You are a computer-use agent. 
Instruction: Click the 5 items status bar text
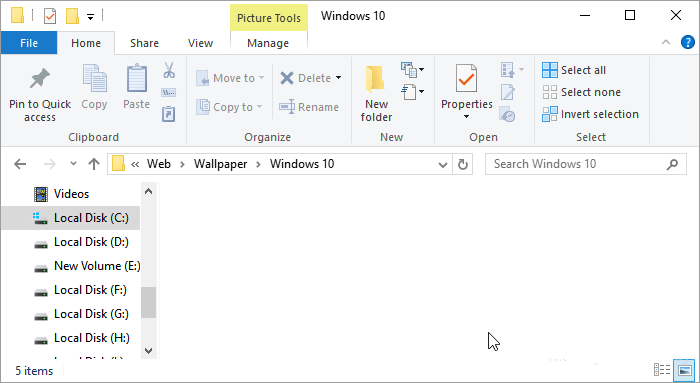point(34,371)
